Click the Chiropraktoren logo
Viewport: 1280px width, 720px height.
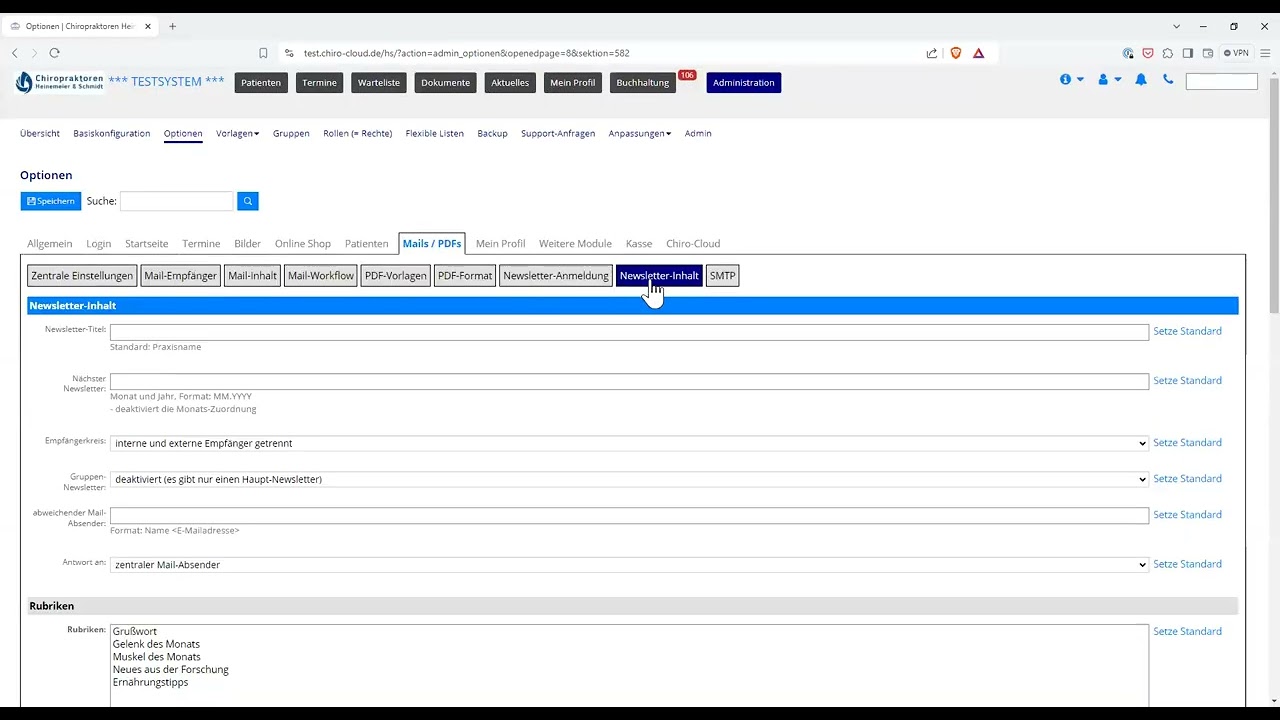(x=60, y=81)
